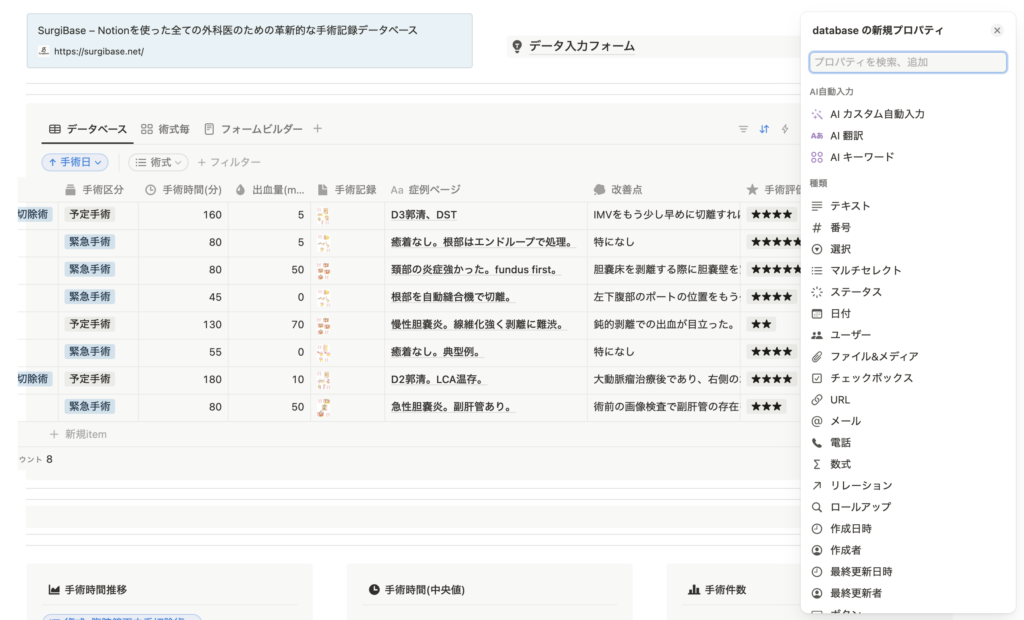This screenshot has width=1024, height=620.
Task: Add a 最終更新日時 property
Action: pyautogui.click(x=908, y=572)
